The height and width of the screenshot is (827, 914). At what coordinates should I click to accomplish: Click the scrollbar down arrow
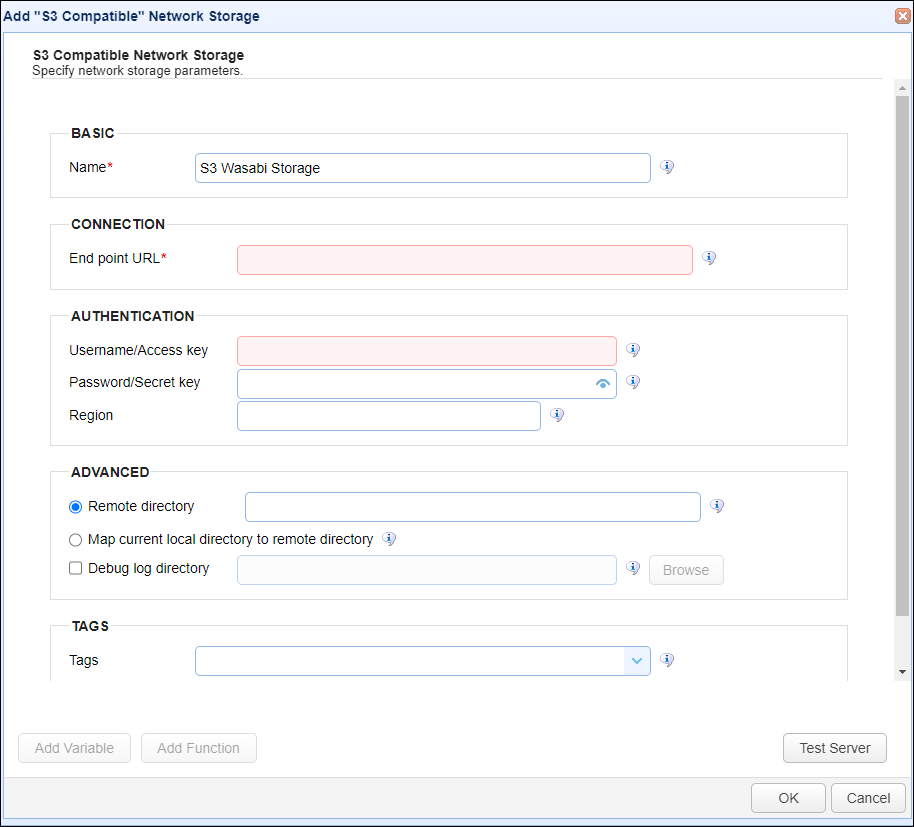[902, 672]
